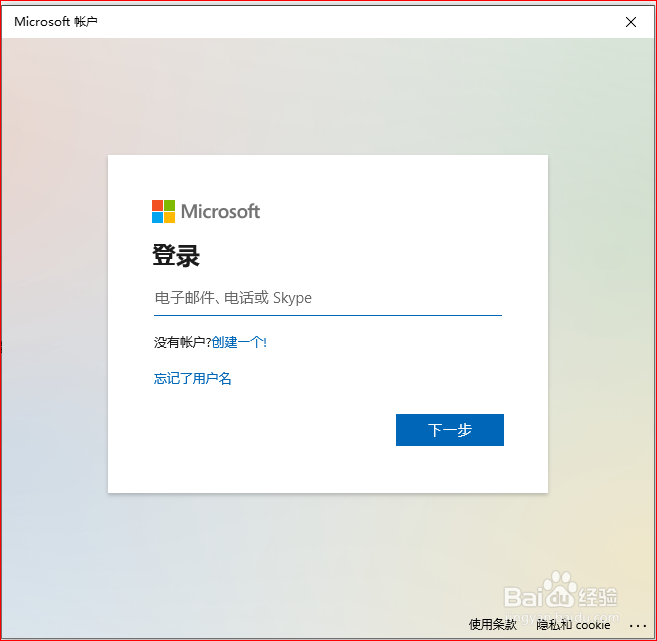Open the 忘记了用户名 forgot username link

coord(192,378)
